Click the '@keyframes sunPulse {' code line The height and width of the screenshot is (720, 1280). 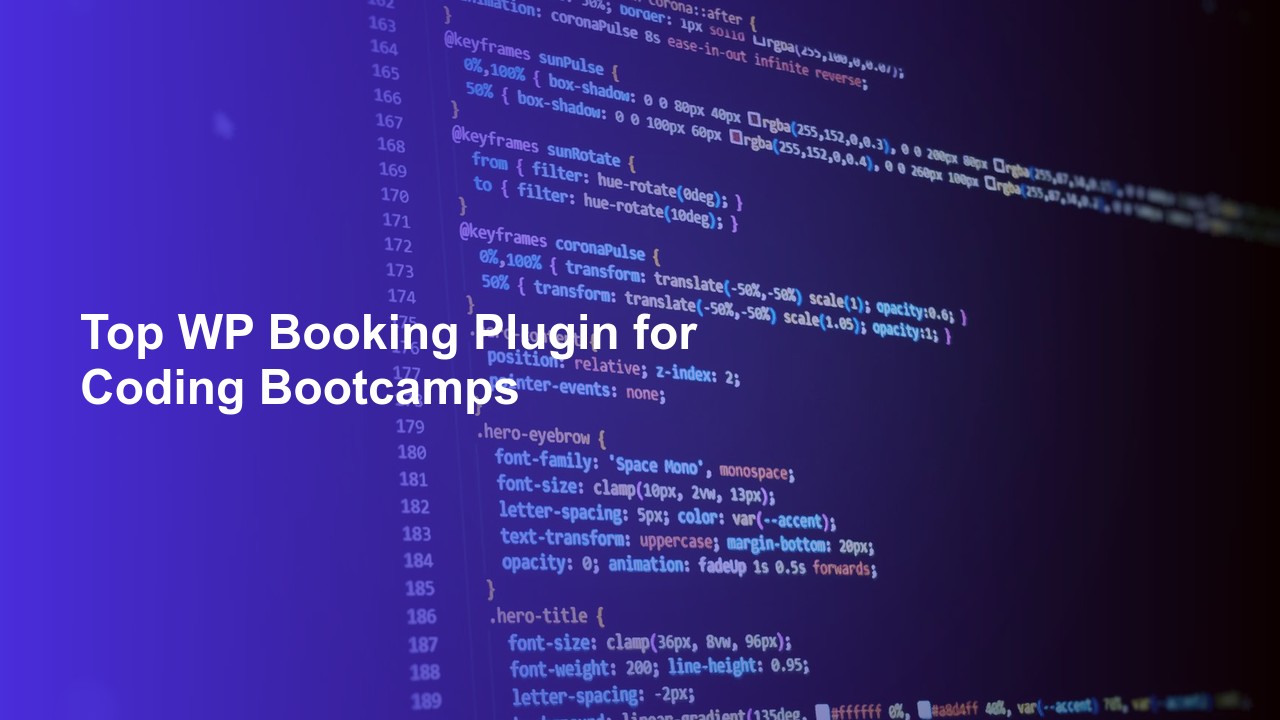531,57
